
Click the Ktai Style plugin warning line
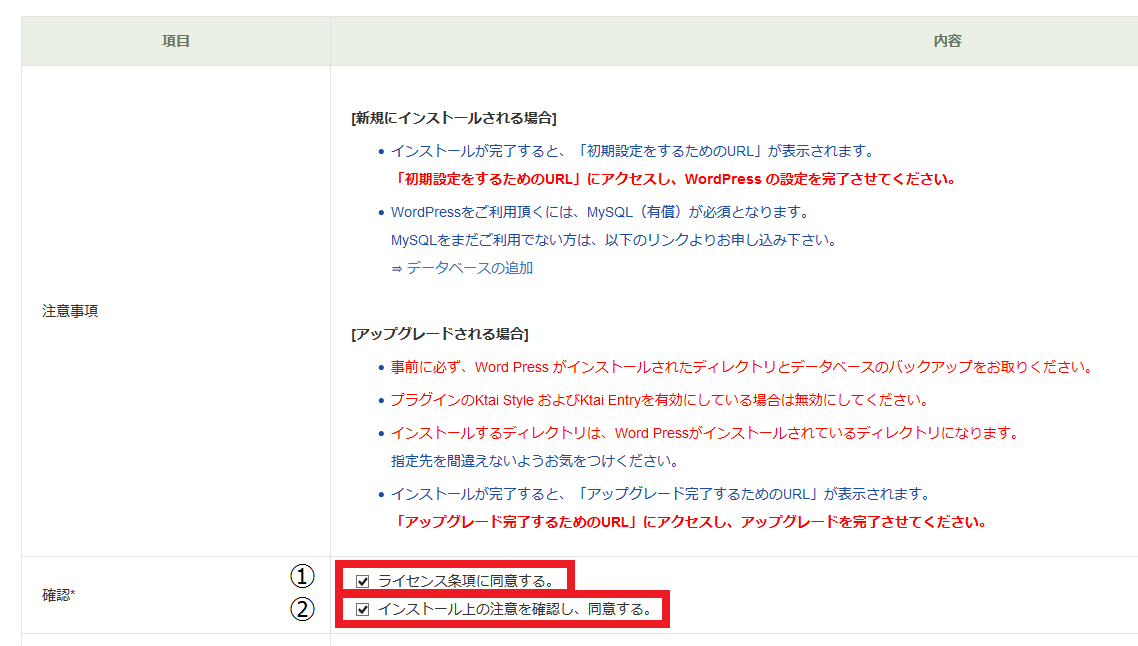pos(659,400)
